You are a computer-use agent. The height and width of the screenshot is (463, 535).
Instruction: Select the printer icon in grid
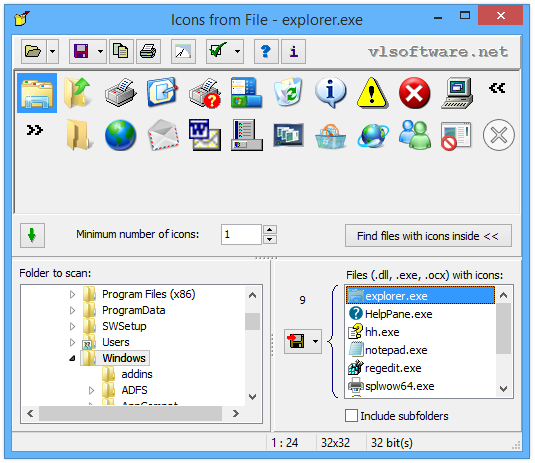120,93
